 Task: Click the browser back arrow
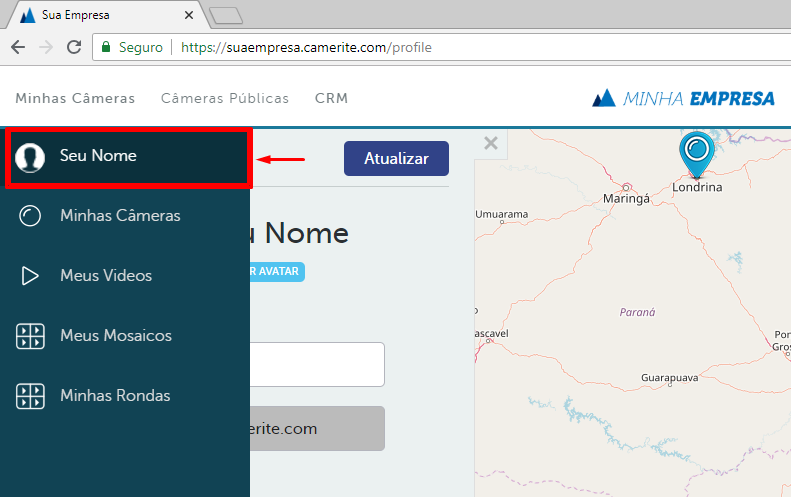click(18, 47)
